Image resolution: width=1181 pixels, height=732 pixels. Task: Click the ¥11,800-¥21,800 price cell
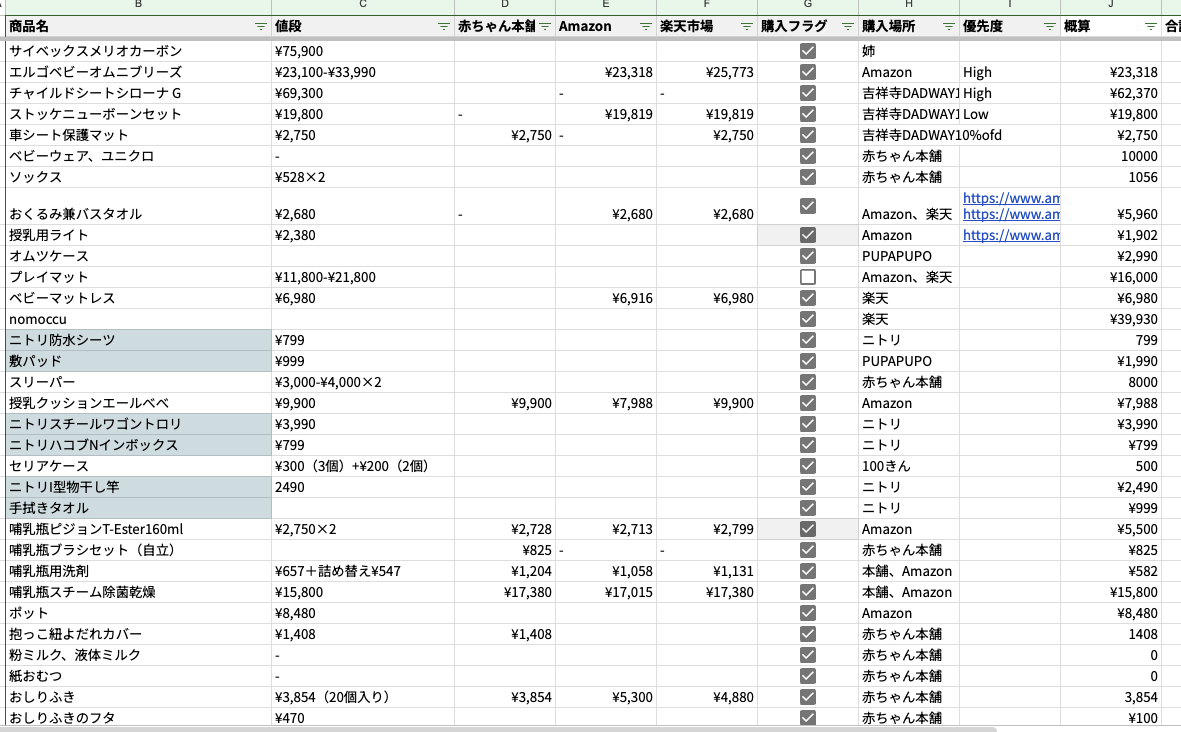pyautogui.click(x=363, y=277)
